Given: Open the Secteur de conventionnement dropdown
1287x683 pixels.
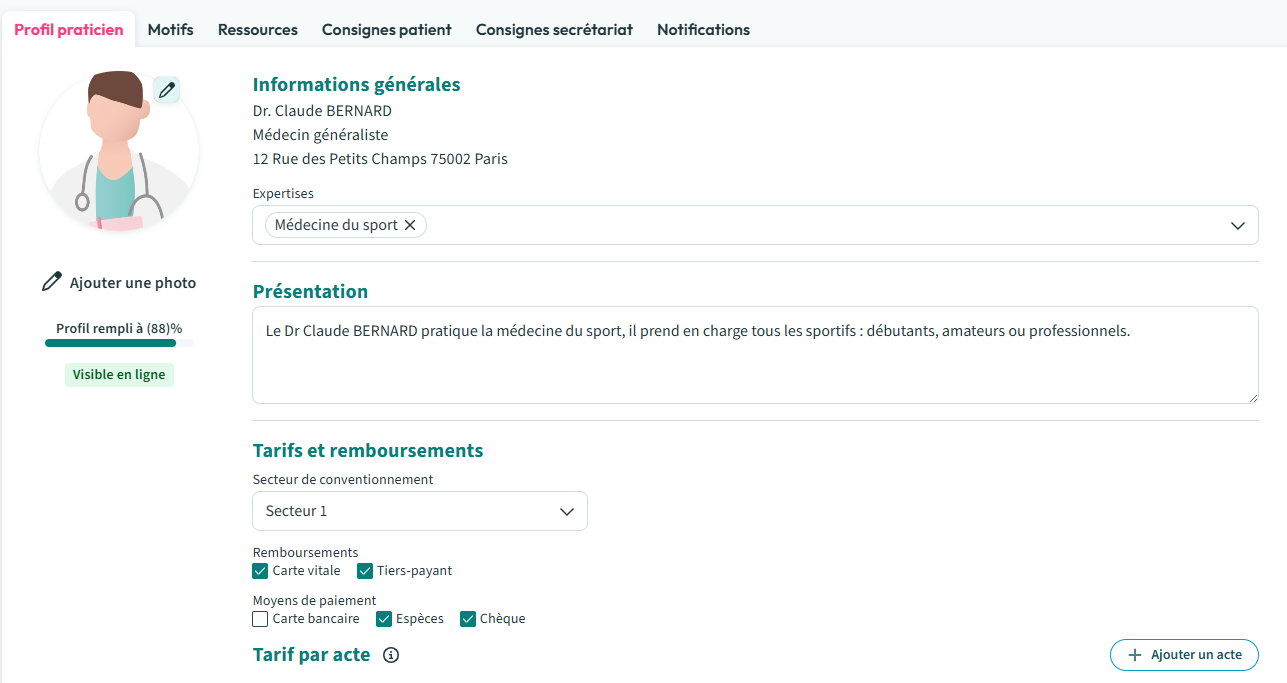Looking at the screenshot, I should tap(419, 511).
